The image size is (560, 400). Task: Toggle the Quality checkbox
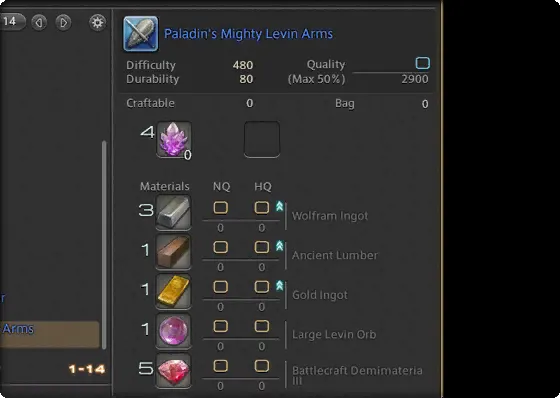tap(422, 63)
